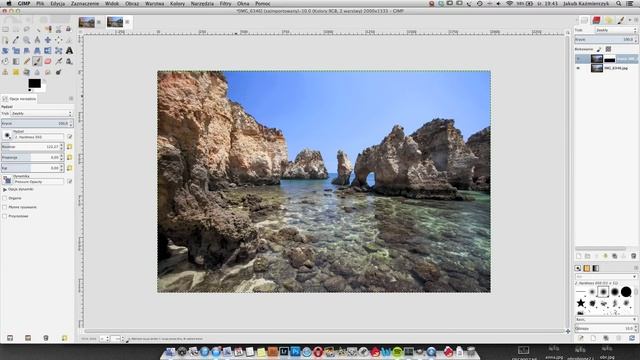Select the Smudge tool

click(x=48, y=72)
